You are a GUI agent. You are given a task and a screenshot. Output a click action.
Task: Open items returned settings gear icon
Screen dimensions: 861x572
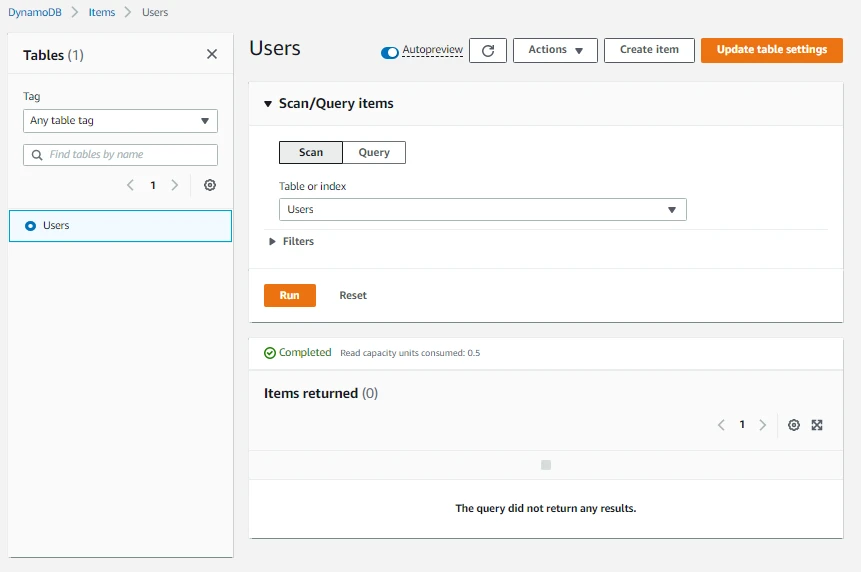tap(794, 425)
